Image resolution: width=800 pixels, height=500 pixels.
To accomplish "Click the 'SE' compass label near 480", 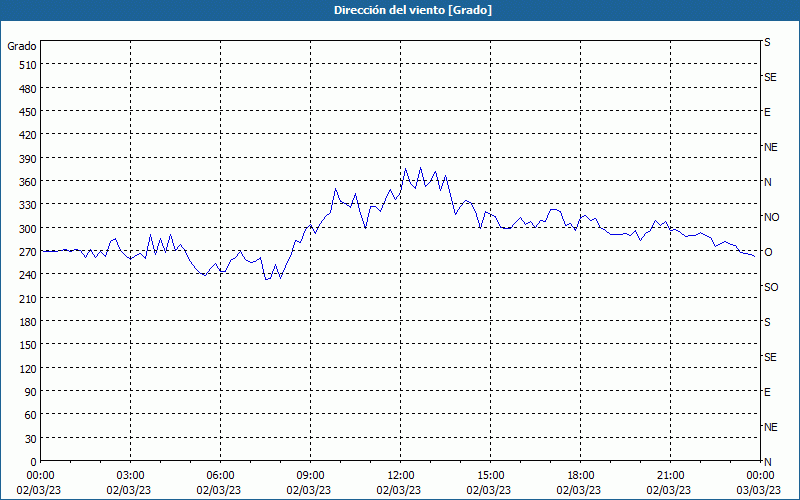I will pos(770,77).
